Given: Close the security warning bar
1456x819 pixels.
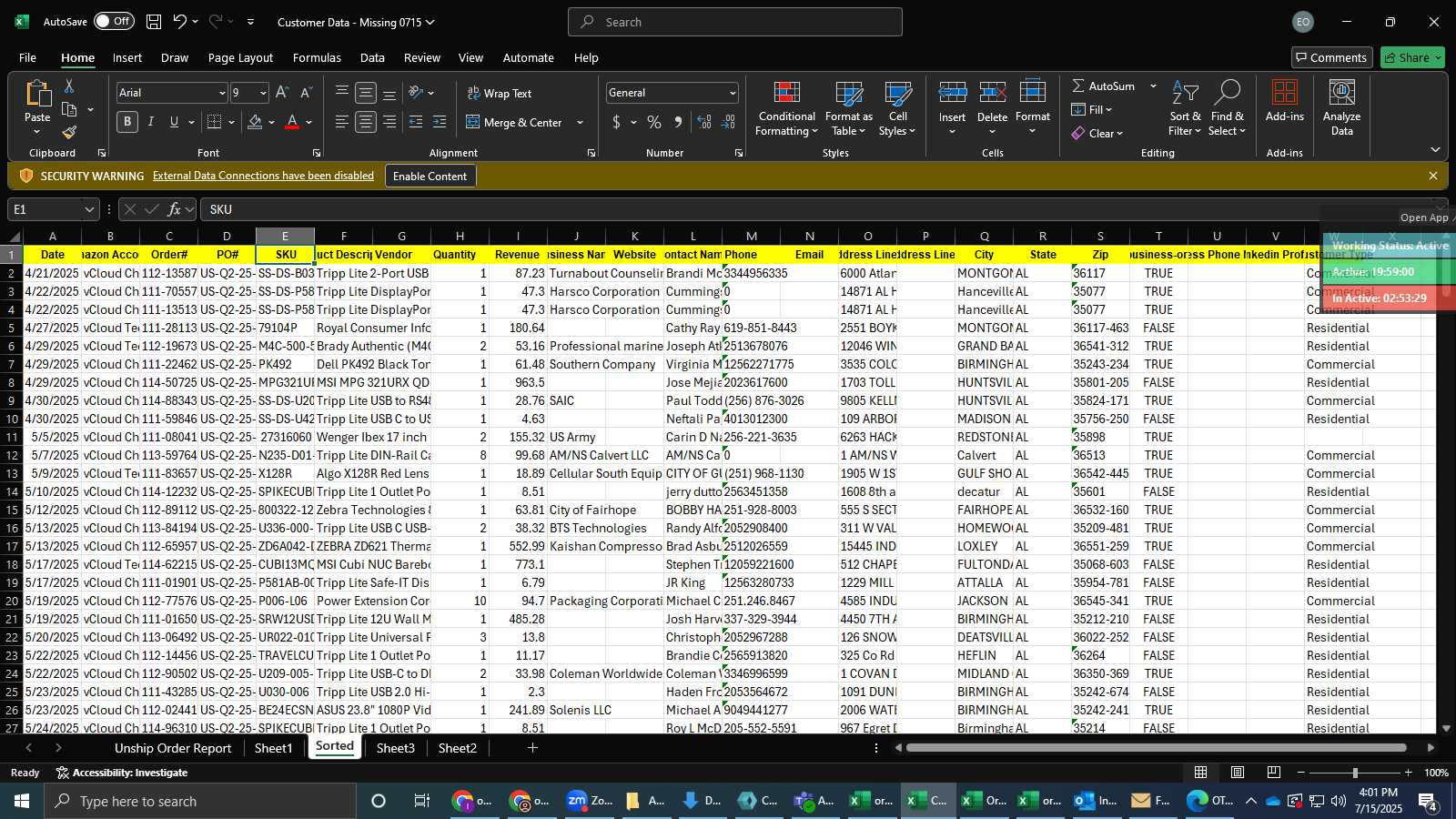Looking at the screenshot, I should pyautogui.click(x=1433, y=176).
